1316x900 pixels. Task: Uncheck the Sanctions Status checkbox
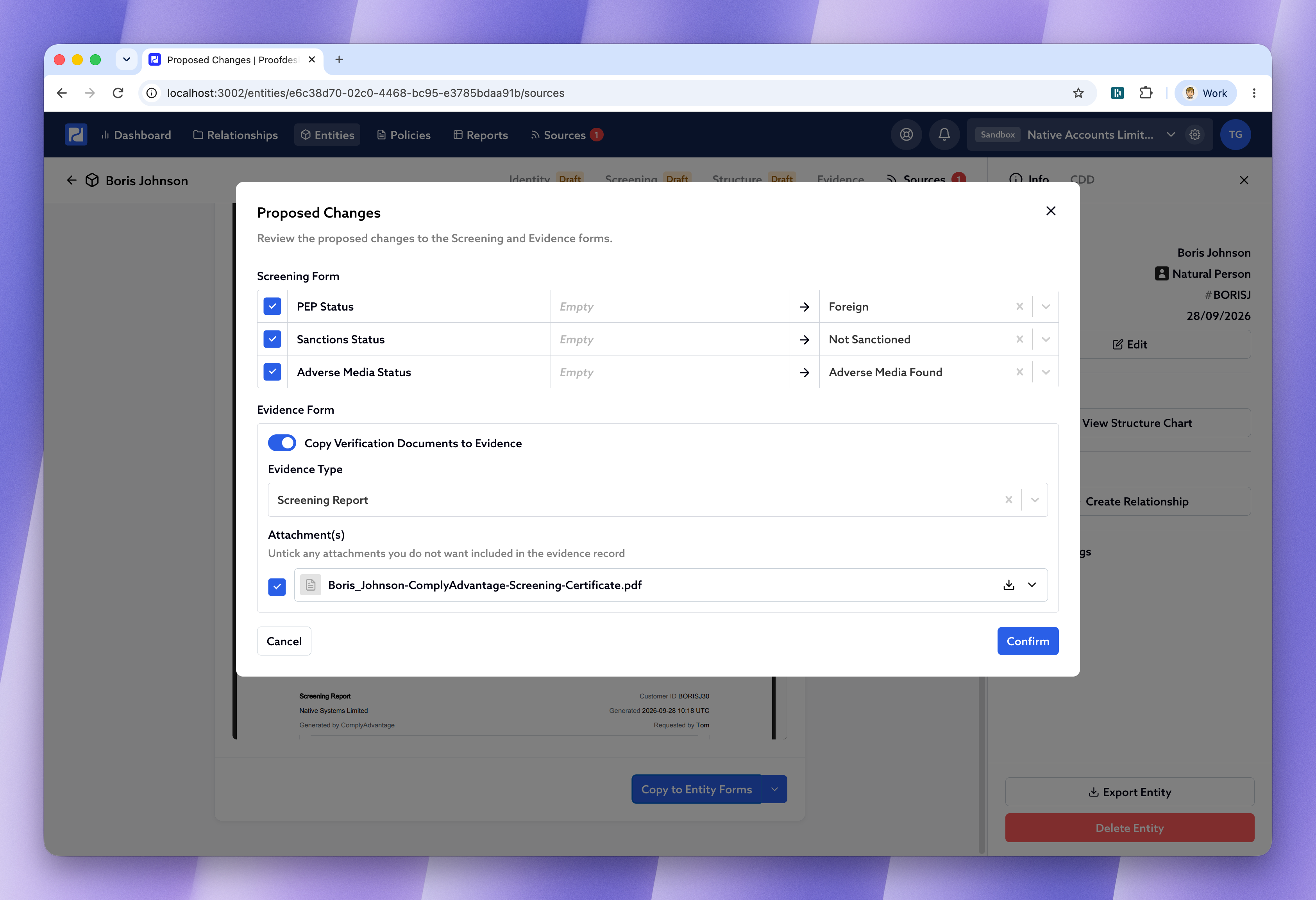tap(272, 339)
